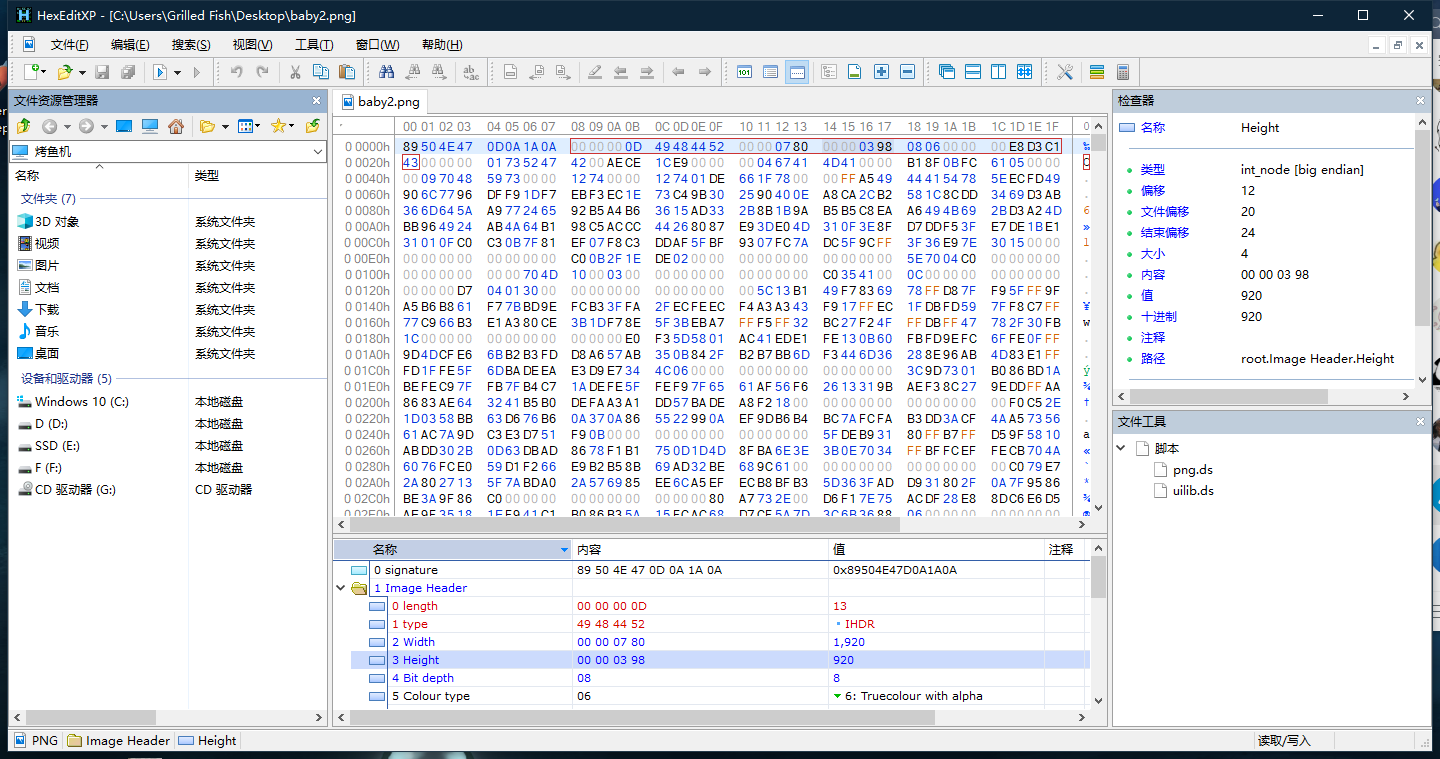Click the scissors Cut icon
Viewport: 1440px width, 759px height.
tap(295, 72)
